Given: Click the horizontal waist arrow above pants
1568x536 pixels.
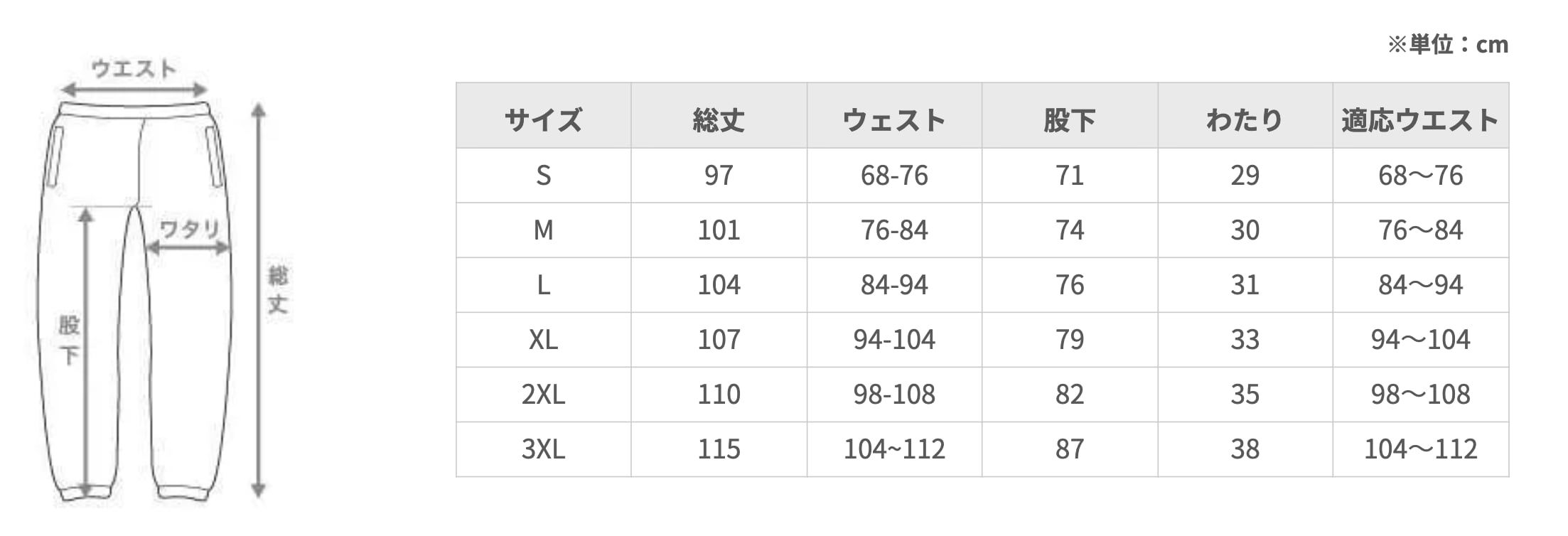Looking at the screenshot, I should point(134,90).
